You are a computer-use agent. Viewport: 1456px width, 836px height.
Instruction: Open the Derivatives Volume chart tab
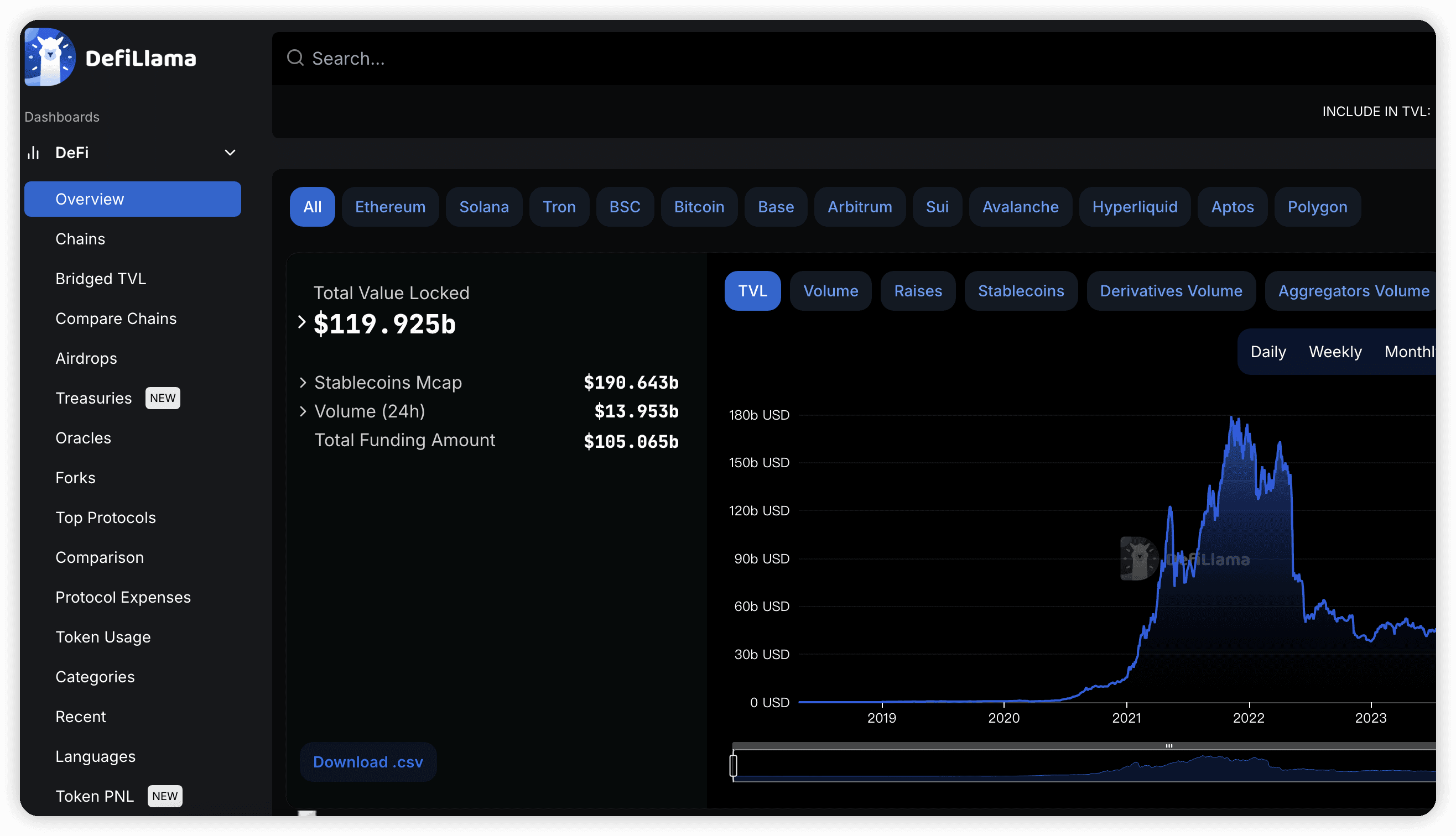1171,291
